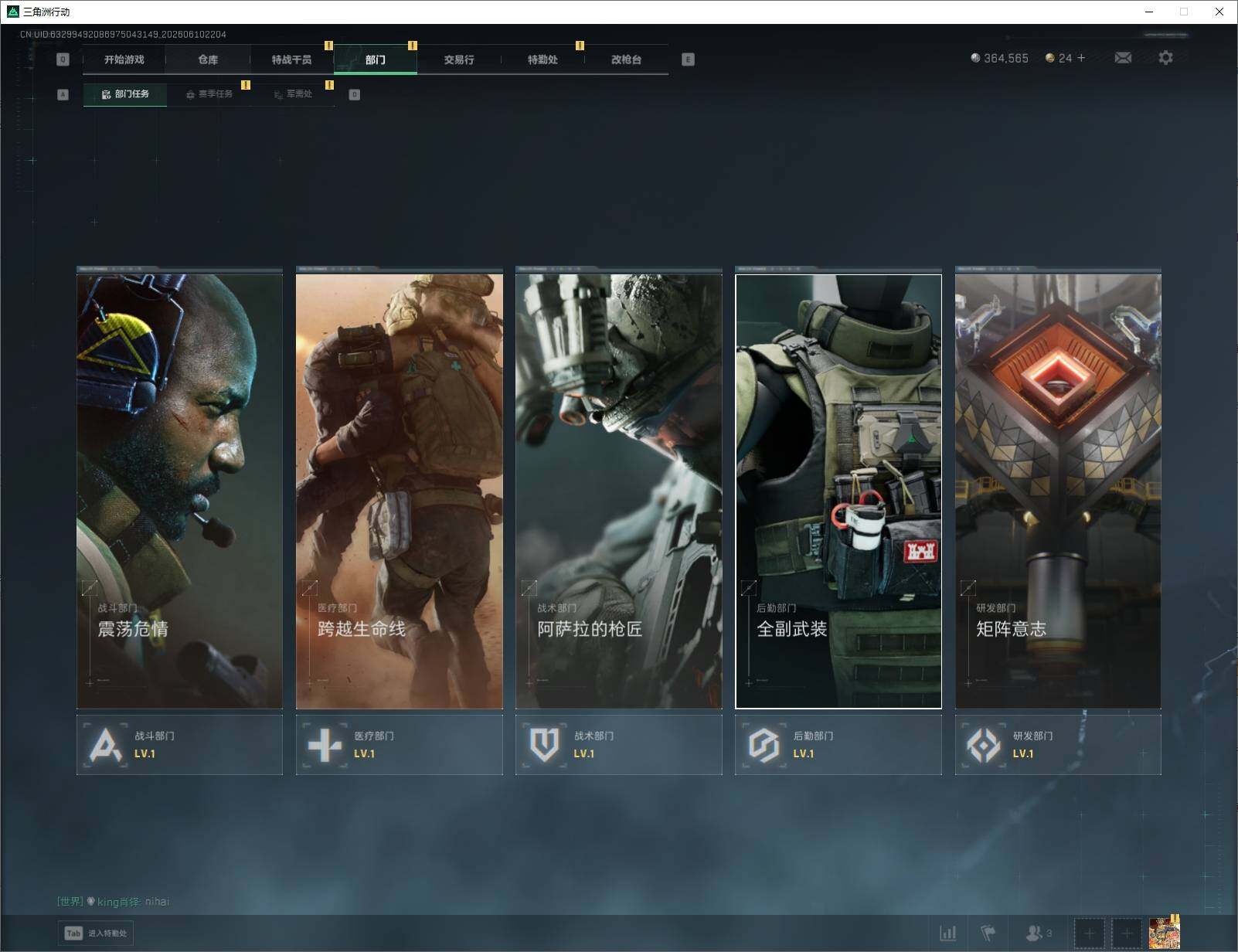The image size is (1238, 952).
Task: Open the 矩阵意志 research department card
Action: pos(1058,491)
